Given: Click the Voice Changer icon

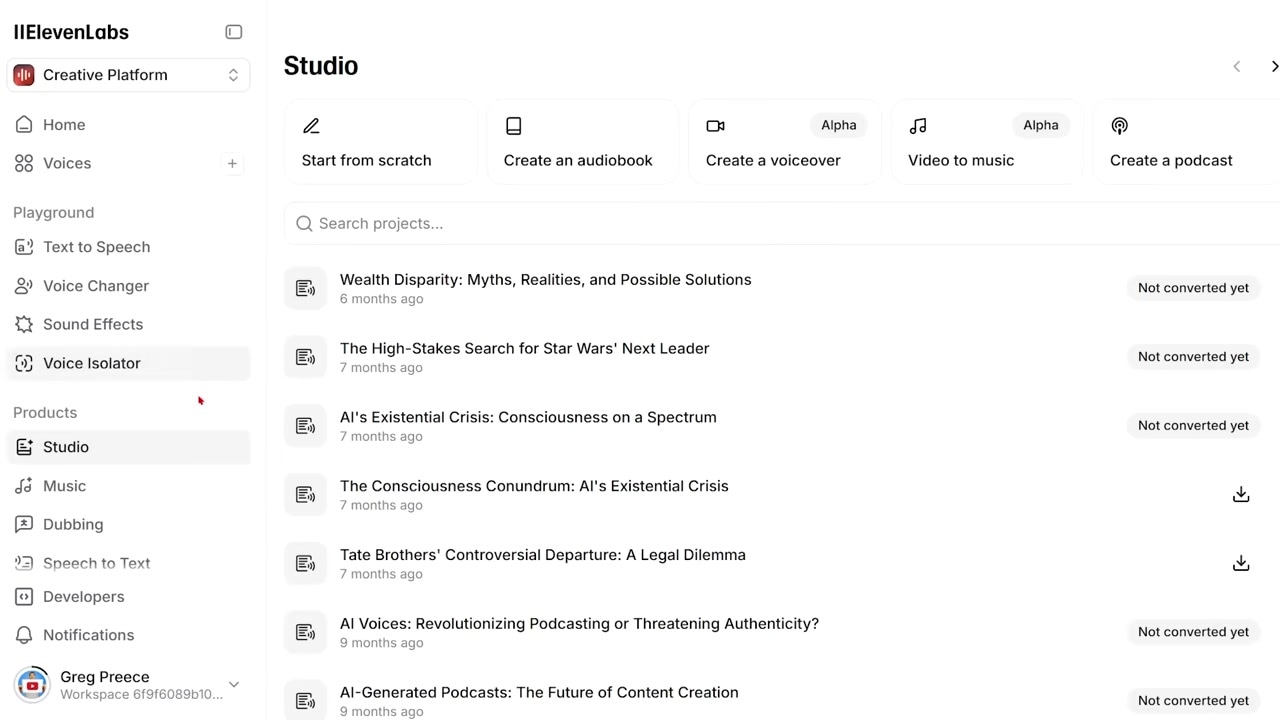Looking at the screenshot, I should click(x=24, y=286).
